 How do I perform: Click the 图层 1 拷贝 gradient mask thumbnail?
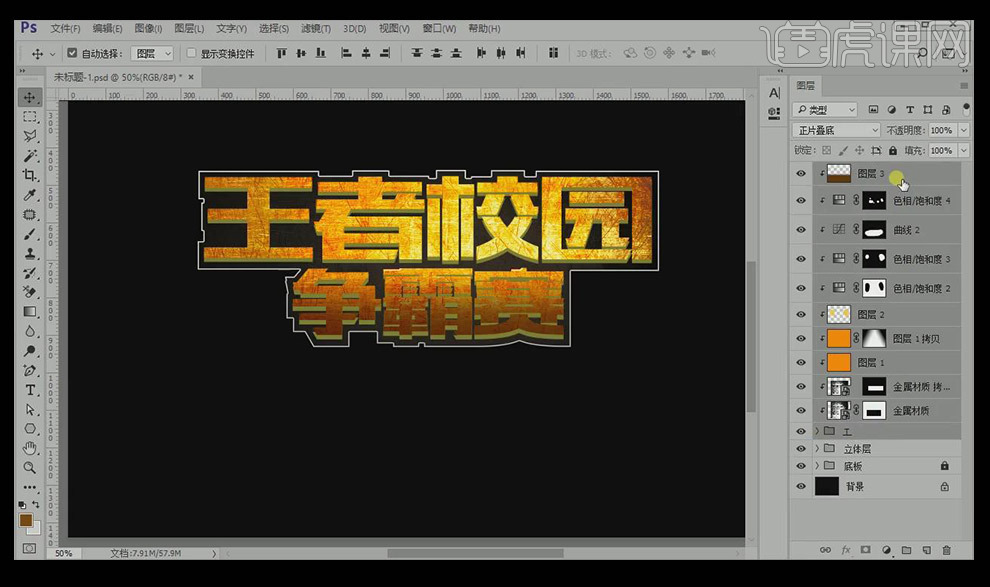tap(874, 338)
